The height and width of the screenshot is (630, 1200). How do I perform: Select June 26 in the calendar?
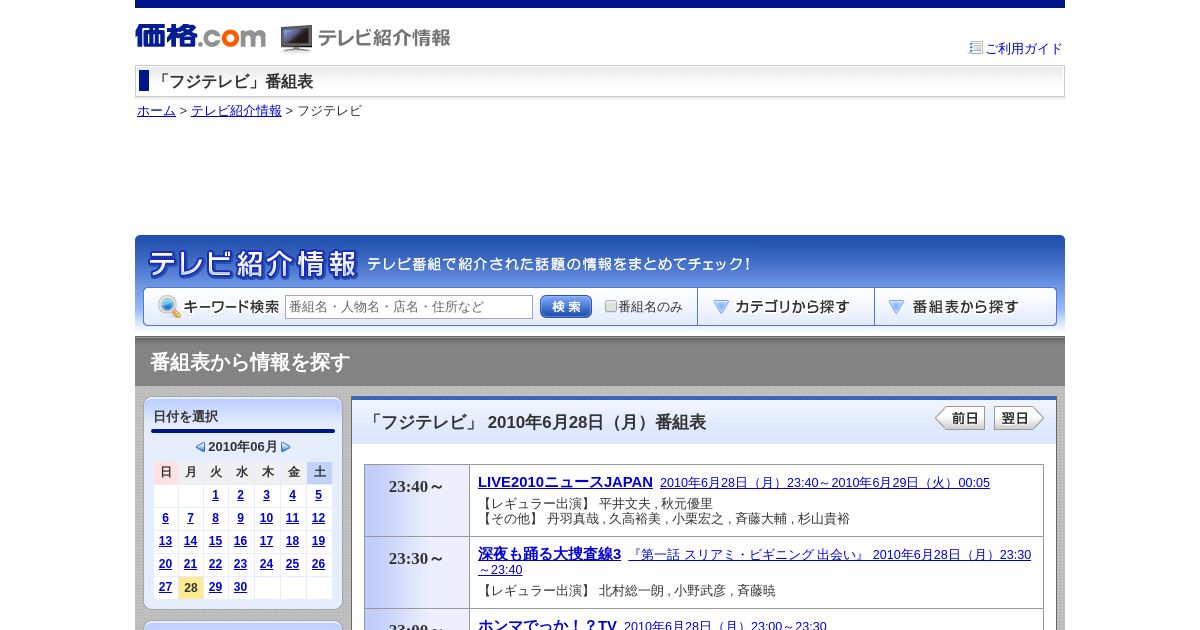tap(318, 564)
